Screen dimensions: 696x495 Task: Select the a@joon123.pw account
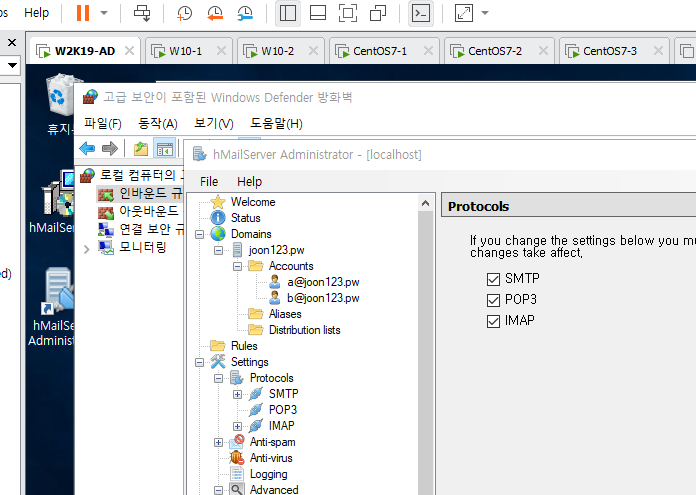tap(315, 282)
